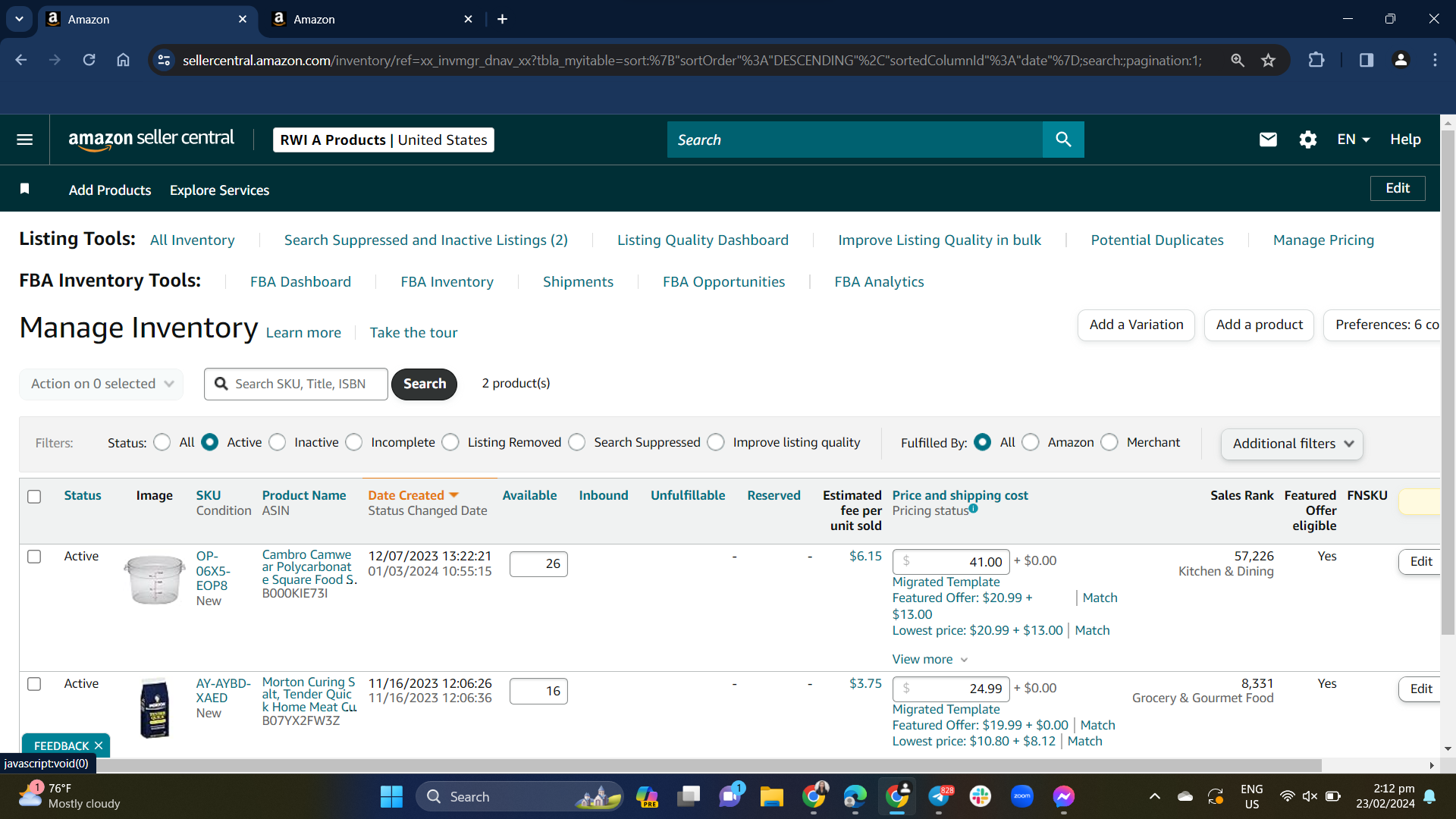
Task: Open the Listing Quality Dashboard
Action: pos(703,240)
